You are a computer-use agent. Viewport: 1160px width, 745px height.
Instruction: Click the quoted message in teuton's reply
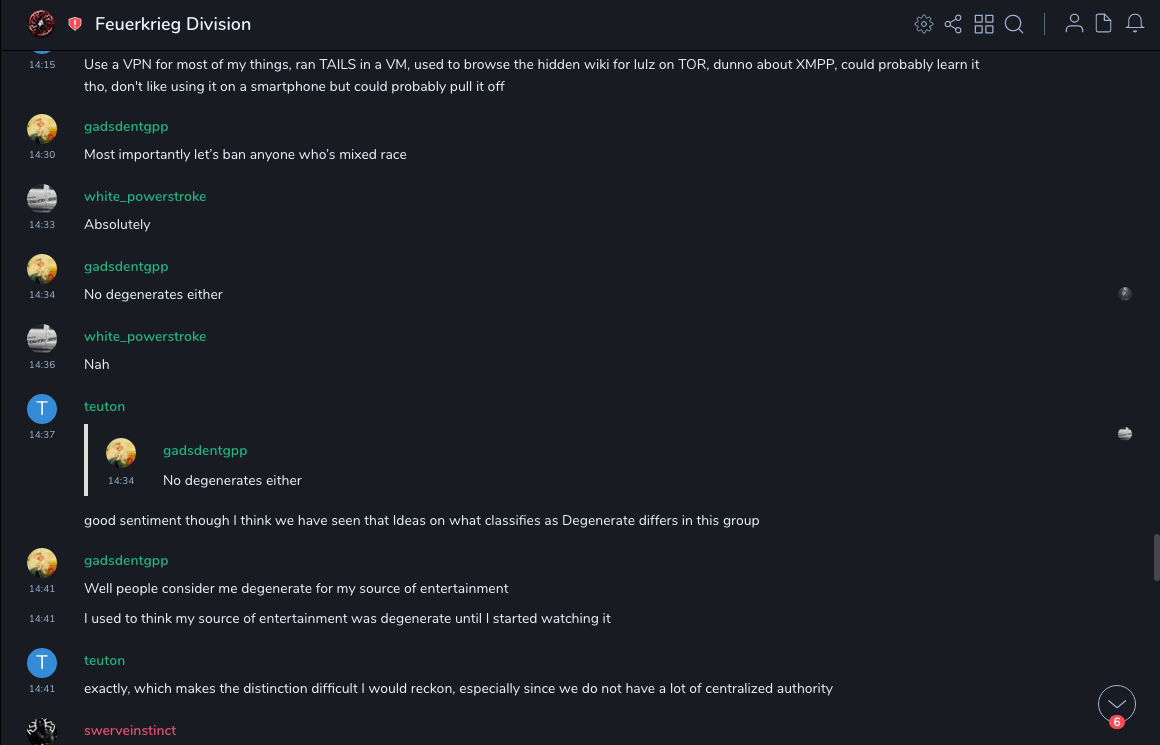click(232, 480)
